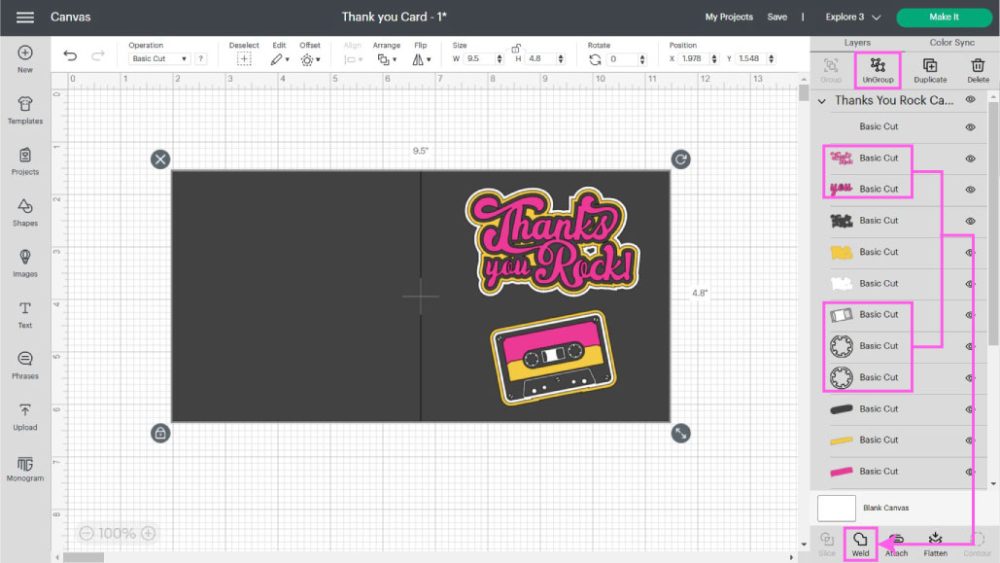Click the Blank Canvas color swatch
This screenshot has height=563, width=1000.
(836, 508)
